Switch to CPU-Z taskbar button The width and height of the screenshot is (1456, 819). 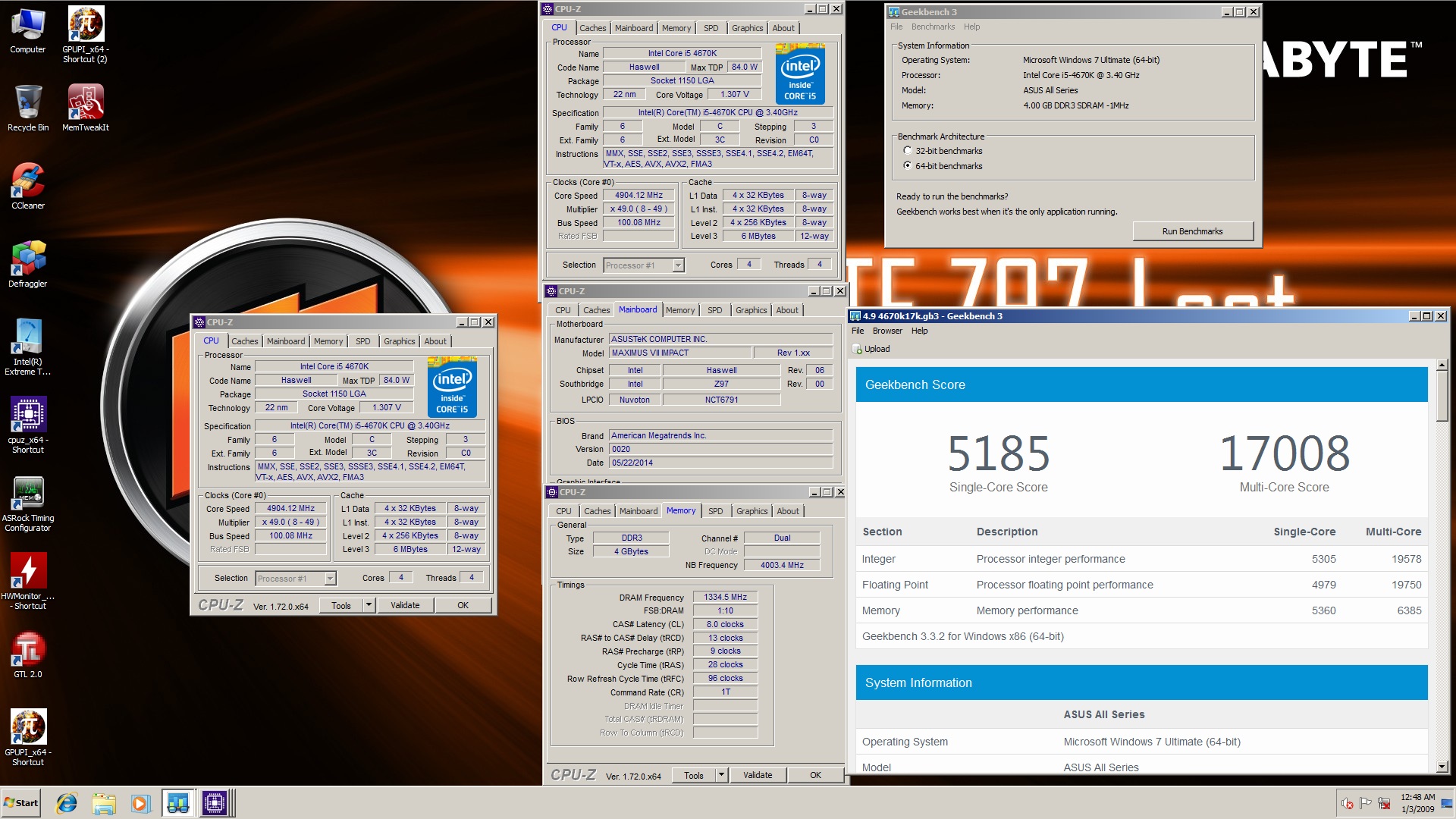point(215,803)
